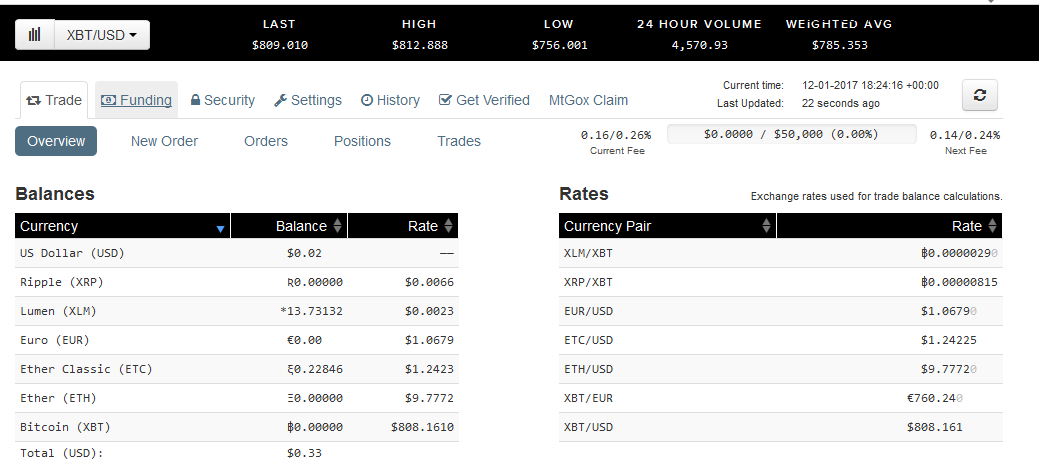This screenshot has height=470, width=1039.
Task: Switch to the Security tab
Action: coord(222,100)
